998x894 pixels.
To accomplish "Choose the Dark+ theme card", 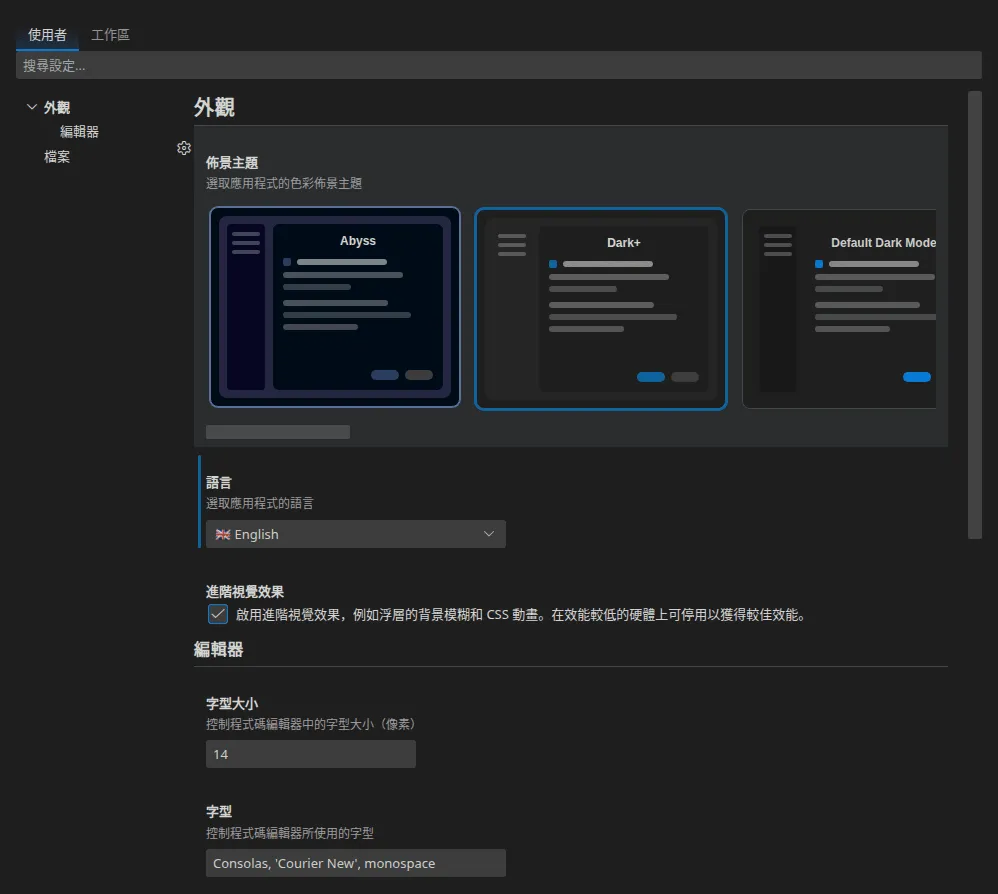I will 600,309.
